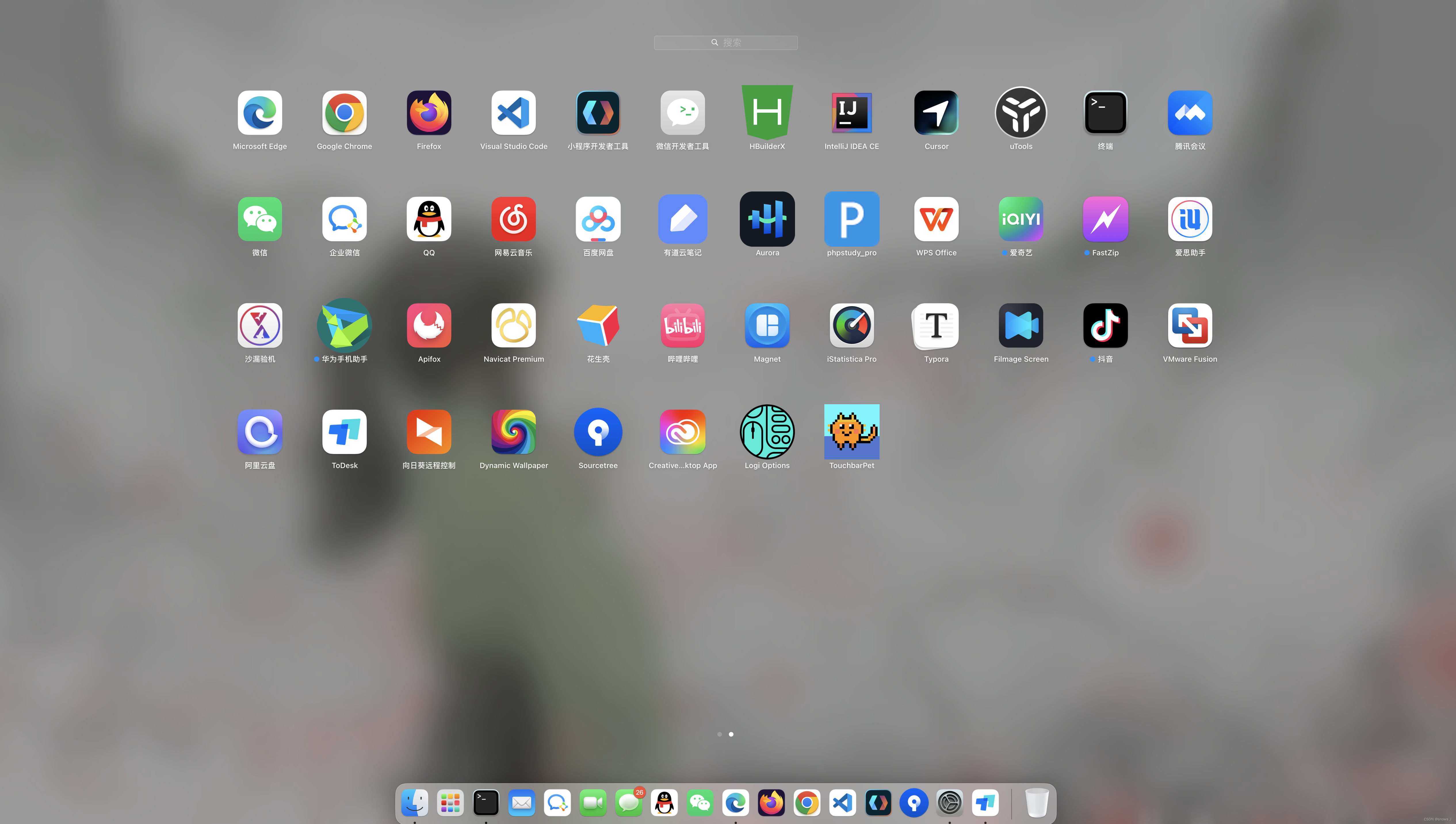The width and height of the screenshot is (1456, 824).
Task: Open Messages with 26 badge in Dock
Action: point(628,802)
